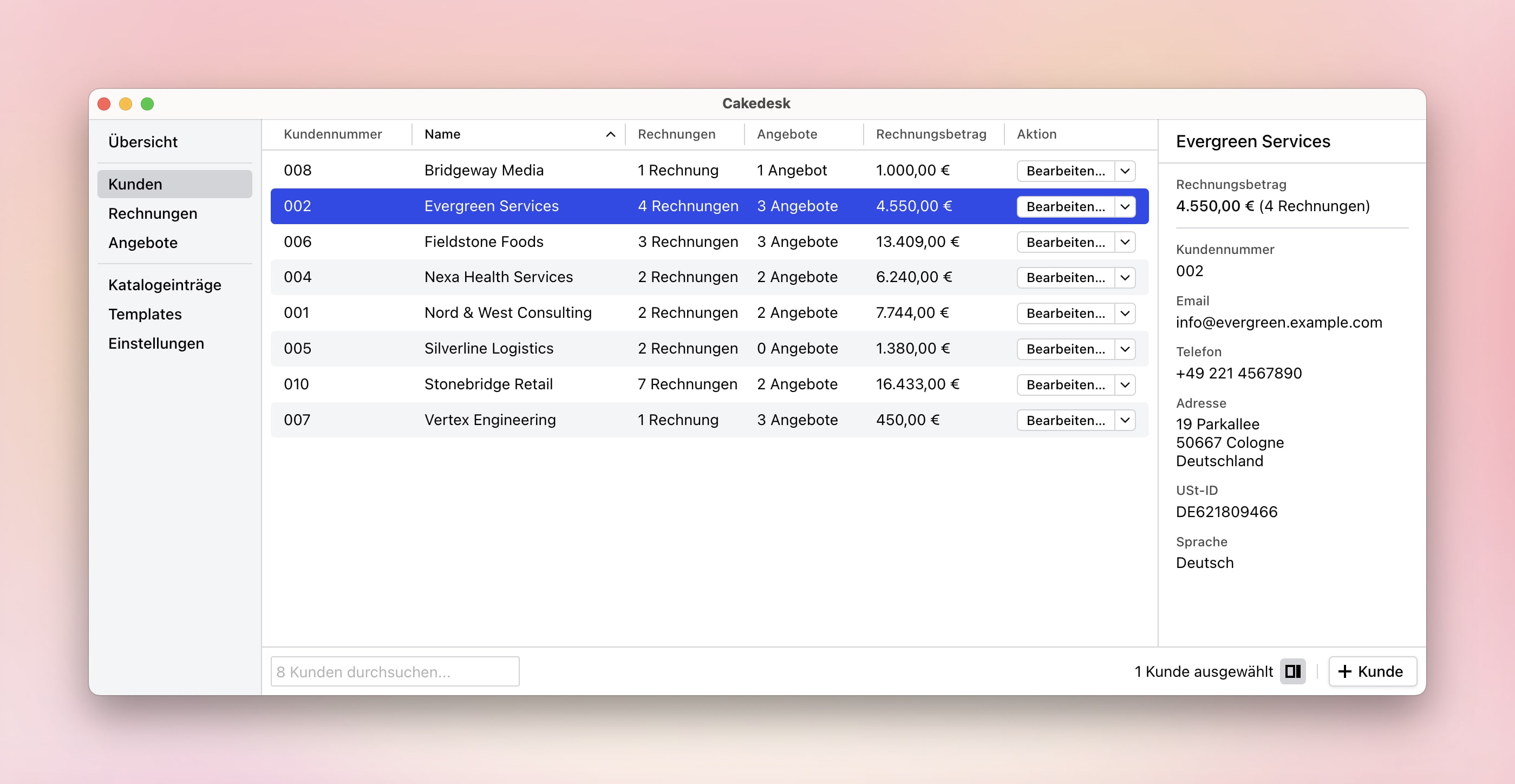The image size is (1515, 784).
Task: Click the green fullscreen window button
Action: point(147,104)
